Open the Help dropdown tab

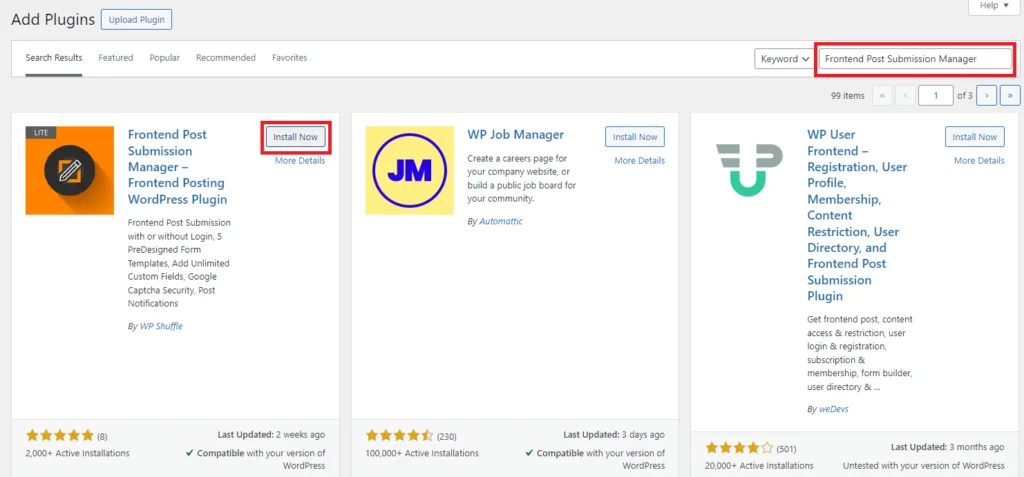tap(993, 6)
